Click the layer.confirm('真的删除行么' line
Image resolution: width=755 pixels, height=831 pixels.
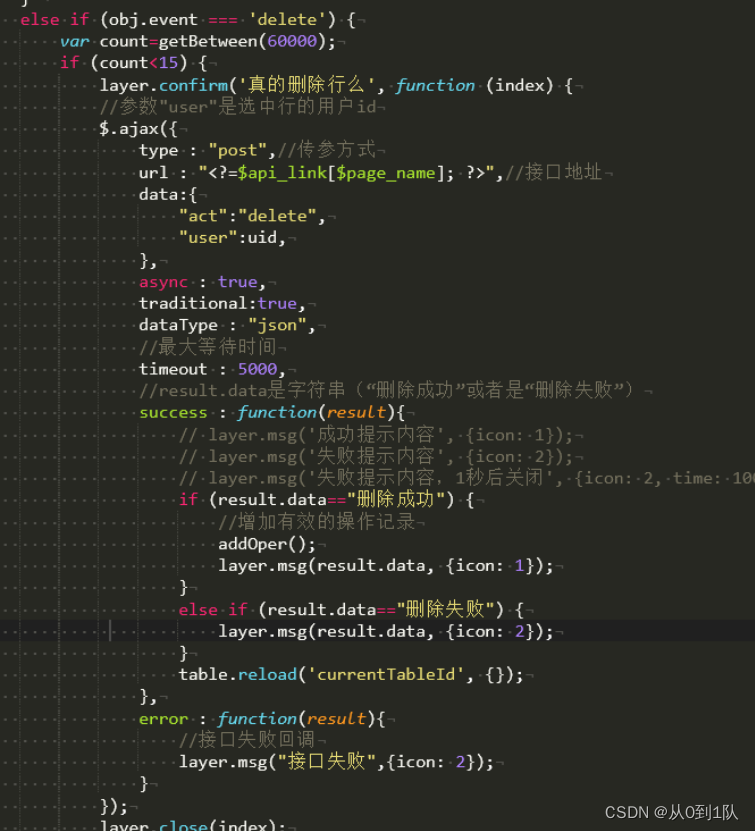tap(336, 85)
